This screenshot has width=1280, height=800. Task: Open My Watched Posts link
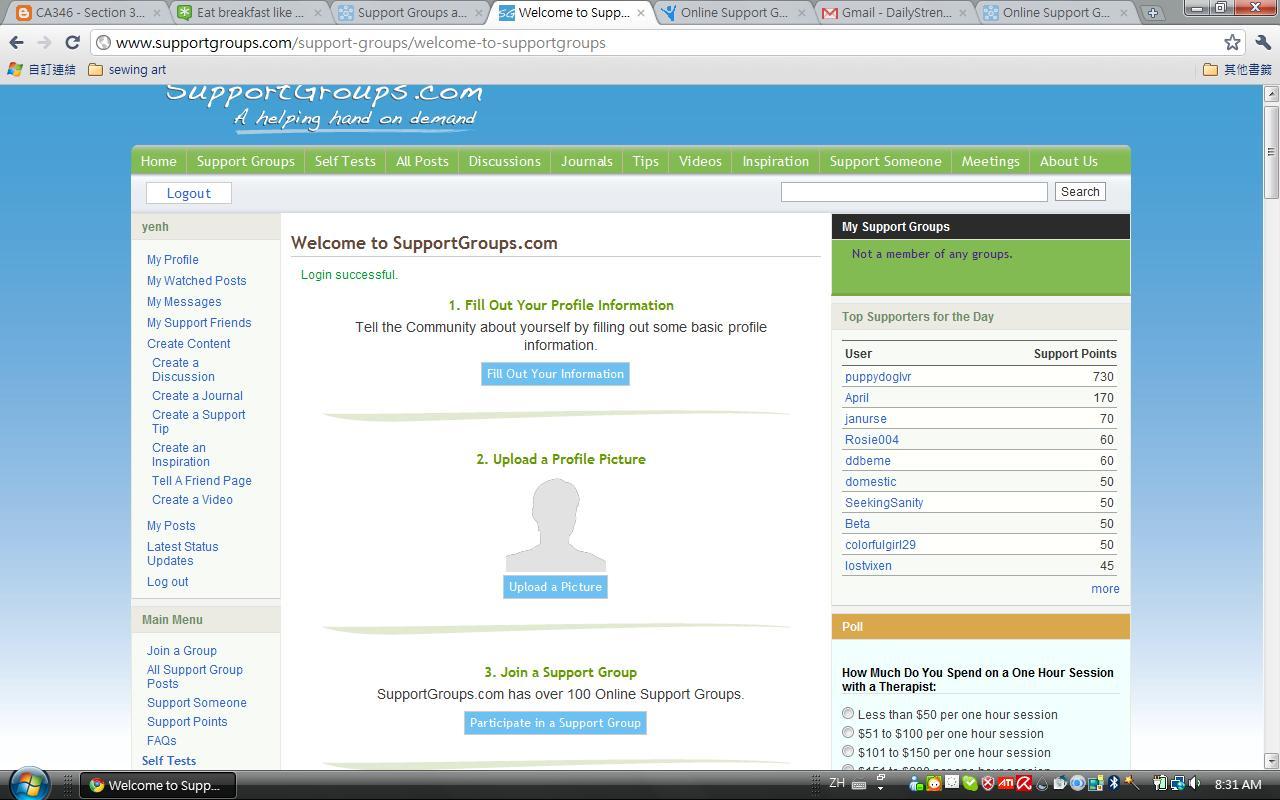[x=196, y=281]
